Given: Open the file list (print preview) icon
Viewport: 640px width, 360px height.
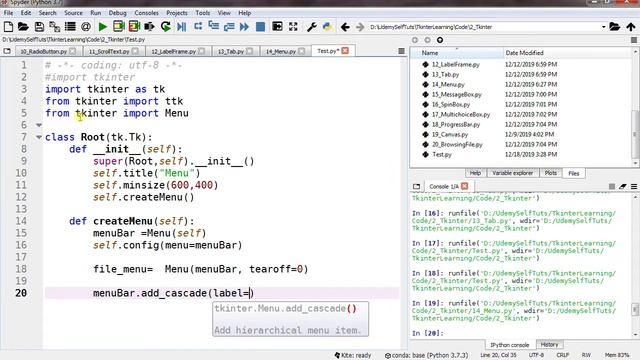Looking at the screenshot, I should 70,27.
